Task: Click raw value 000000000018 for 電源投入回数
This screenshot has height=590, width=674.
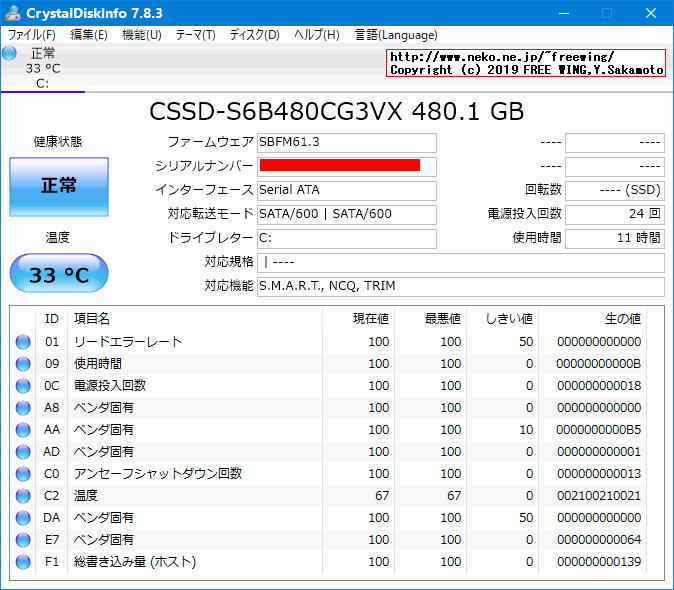Action: click(x=599, y=386)
